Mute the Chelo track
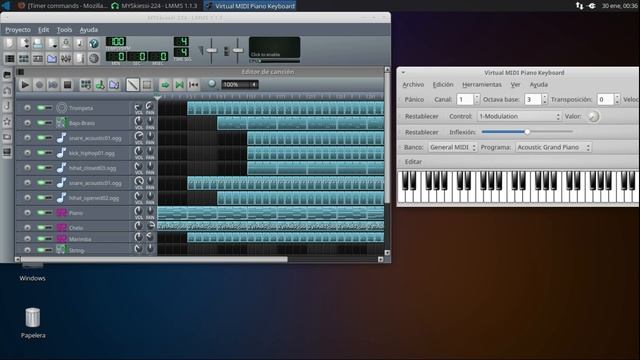The width and height of the screenshot is (640, 360). tap(40, 227)
